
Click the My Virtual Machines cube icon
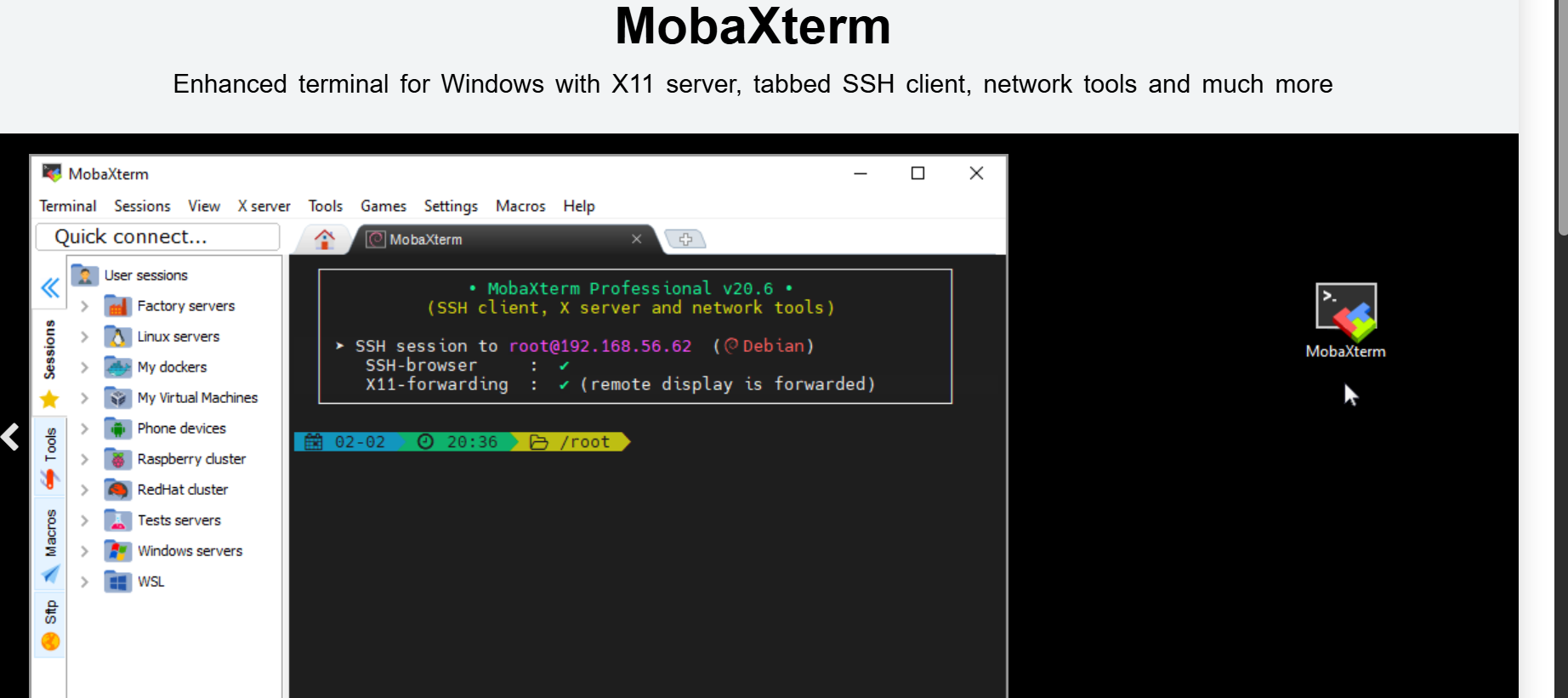[117, 398]
